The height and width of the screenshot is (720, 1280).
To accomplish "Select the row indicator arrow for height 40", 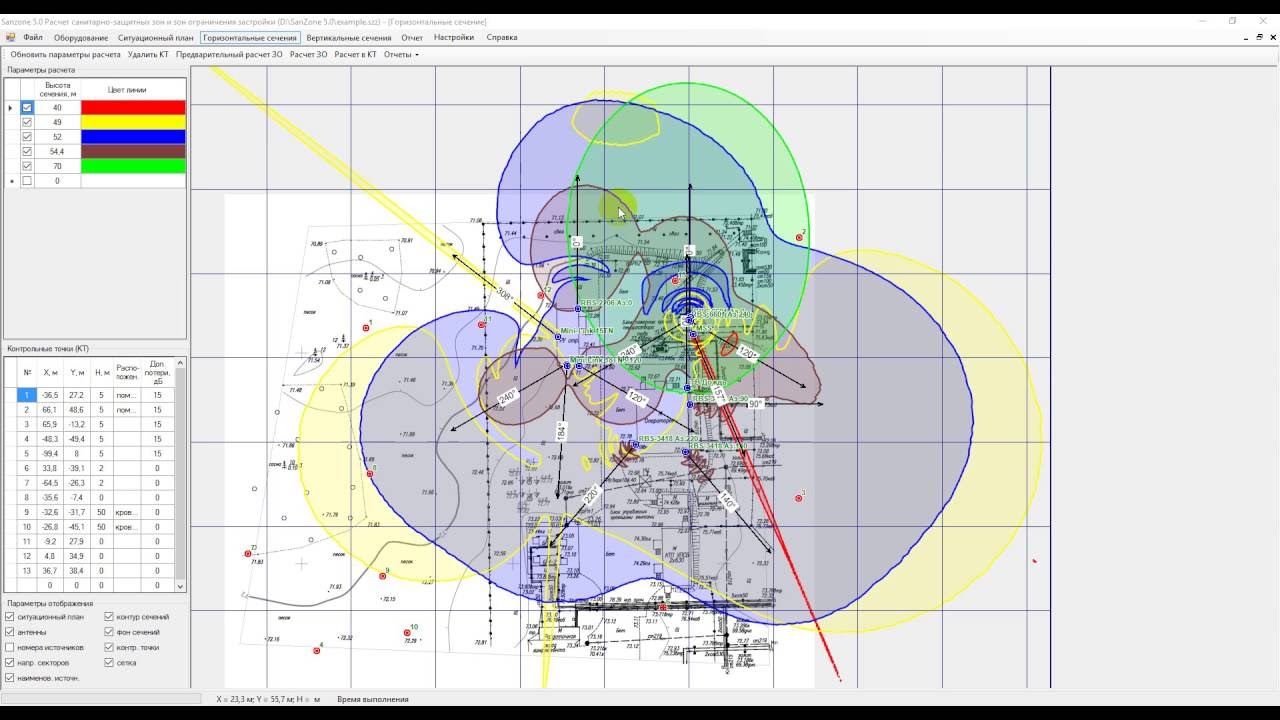I will click(x=11, y=107).
